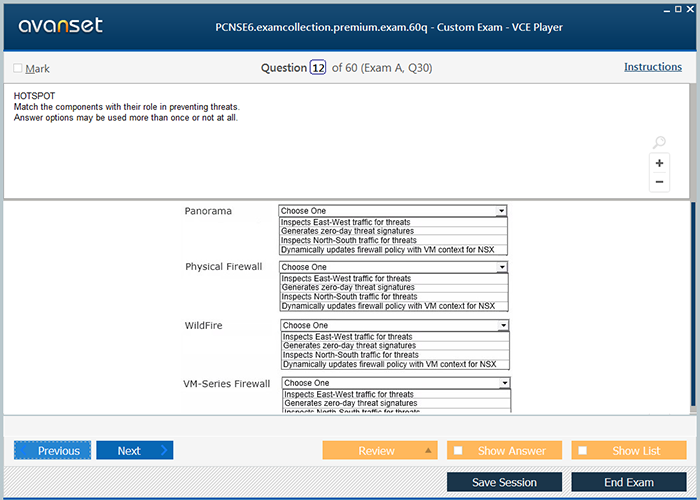Click the magnifier icon above zoom controls
This screenshot has width=700, height=500.
pos(659,143)
